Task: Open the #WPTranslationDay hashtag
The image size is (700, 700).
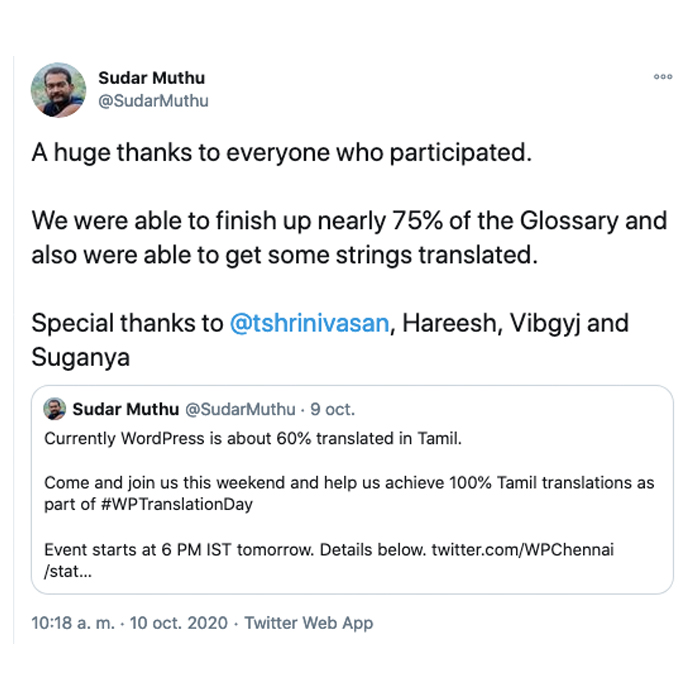Action: click(x=177, y=504)
